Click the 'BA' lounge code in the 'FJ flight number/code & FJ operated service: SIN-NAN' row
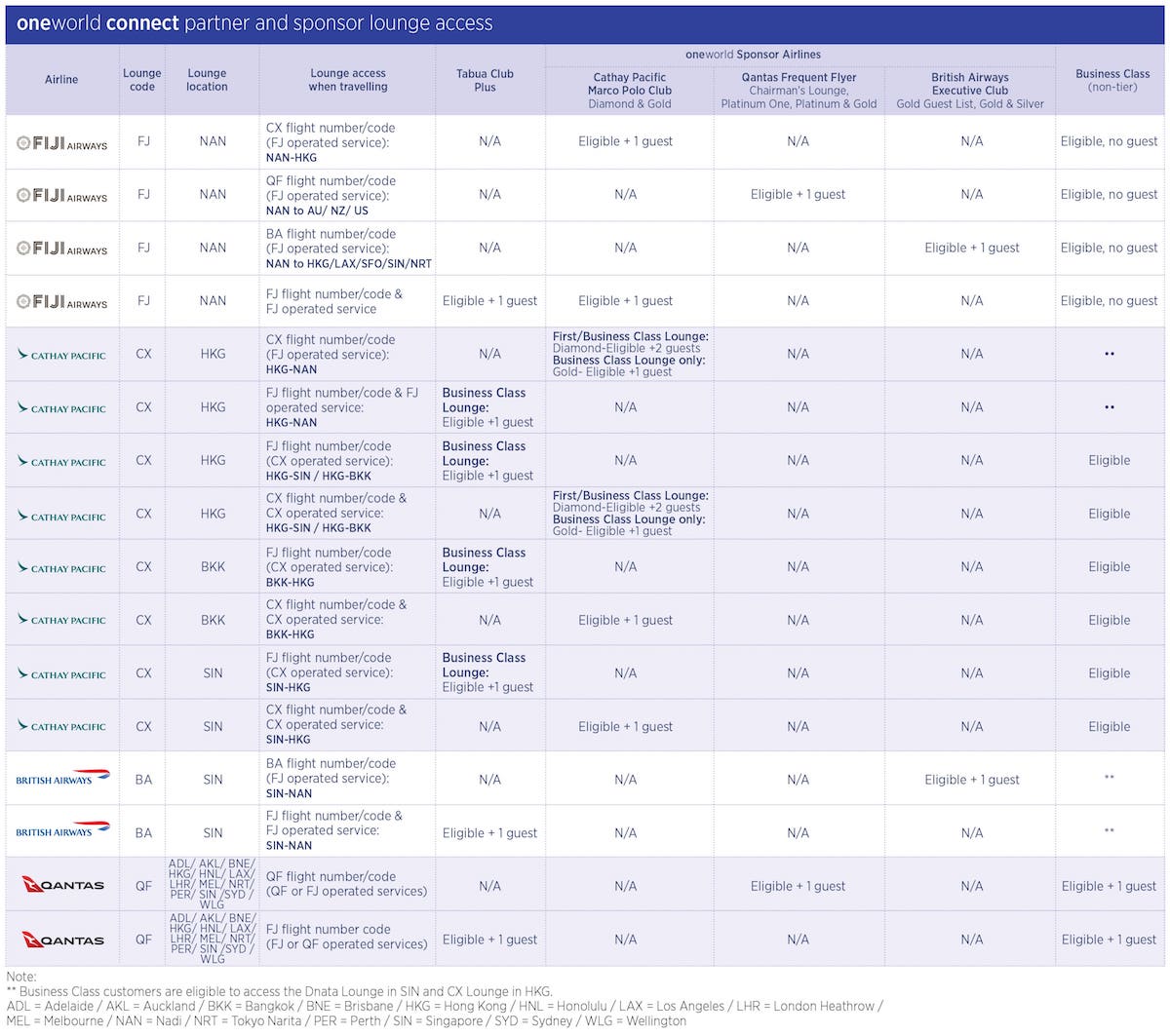Image resolution: width=1170 pixels, height=1036 pixels. [143, 833]
